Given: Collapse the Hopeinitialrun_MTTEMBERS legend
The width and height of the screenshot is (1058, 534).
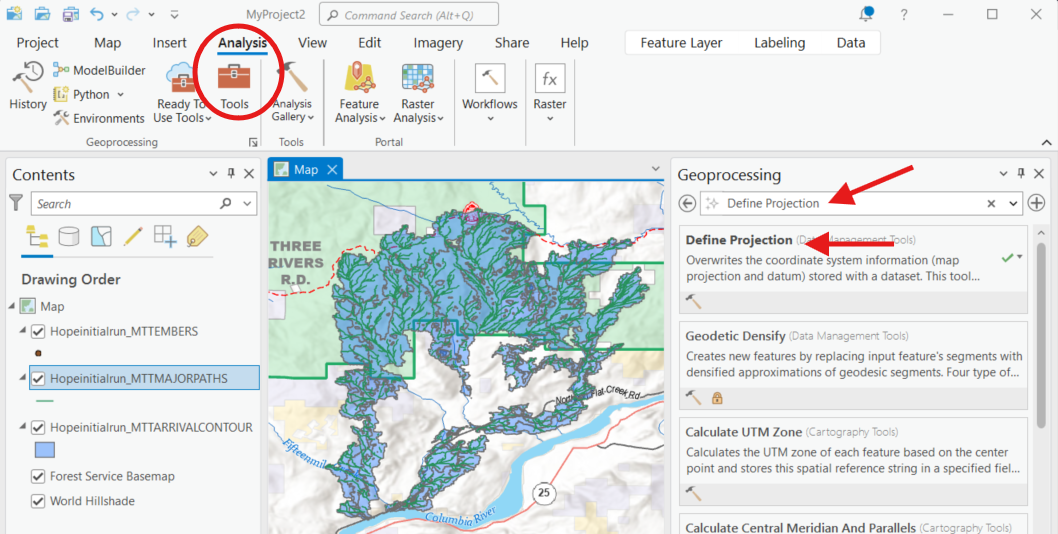Looking at the screenshot, I should 22,331.
